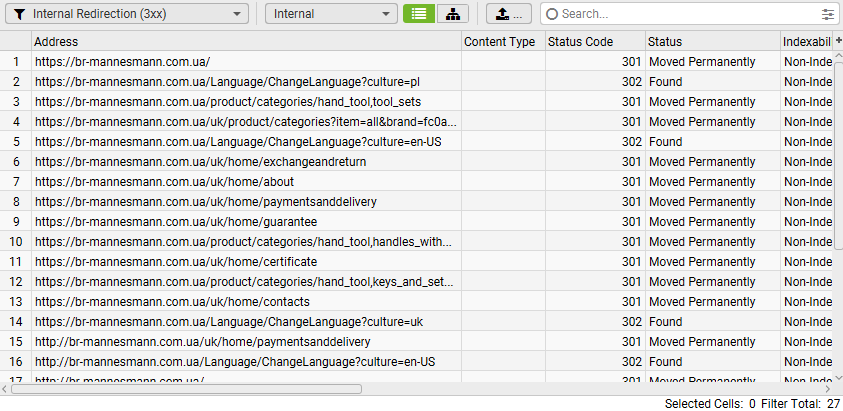The image size is (843, 411).
Task: Click status code 302 in row 2
Action: coord(632,82)
